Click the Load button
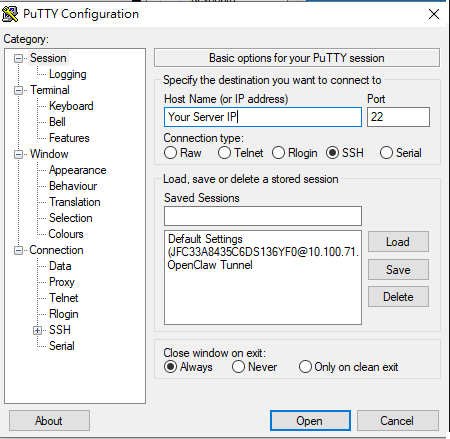Screen dimensions: 450x439 398,242
